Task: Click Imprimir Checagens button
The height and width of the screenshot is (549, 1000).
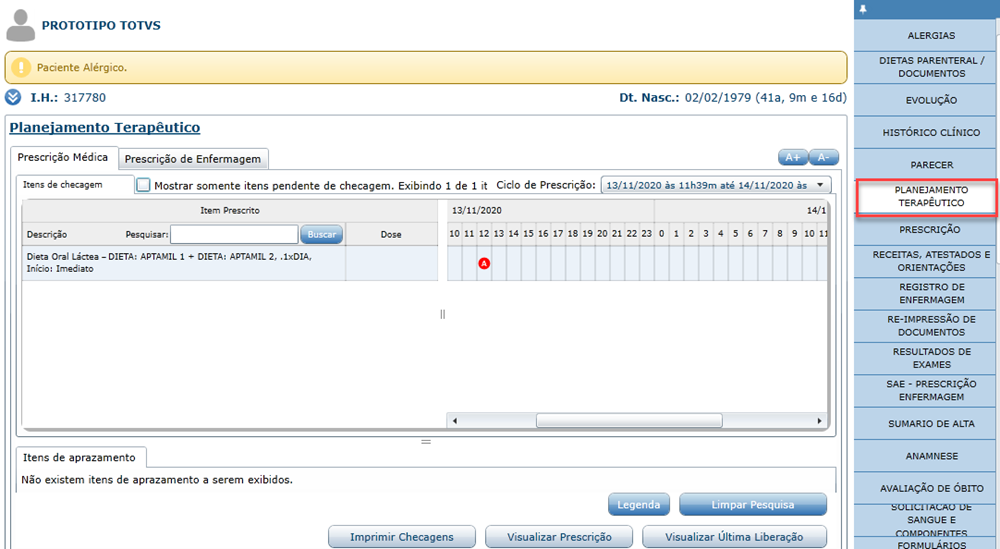Action: coord(402,537)
